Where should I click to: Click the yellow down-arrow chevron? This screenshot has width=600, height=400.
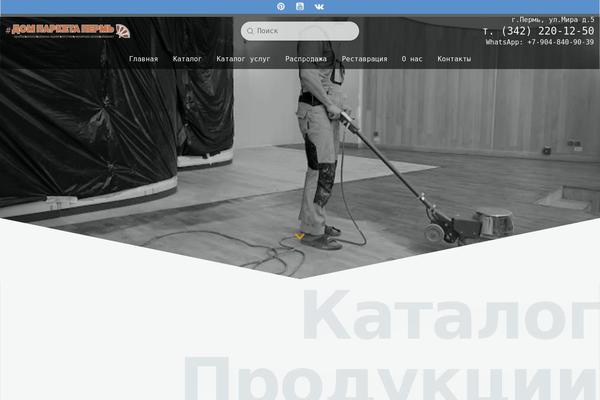300,236
